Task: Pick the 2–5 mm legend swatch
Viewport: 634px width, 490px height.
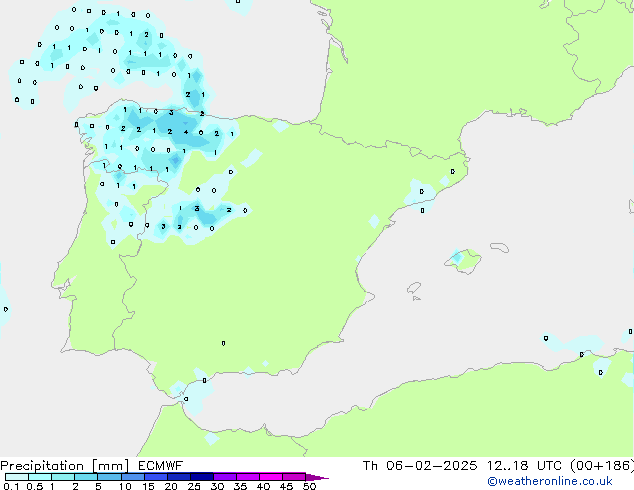Action: click(86, 477)
